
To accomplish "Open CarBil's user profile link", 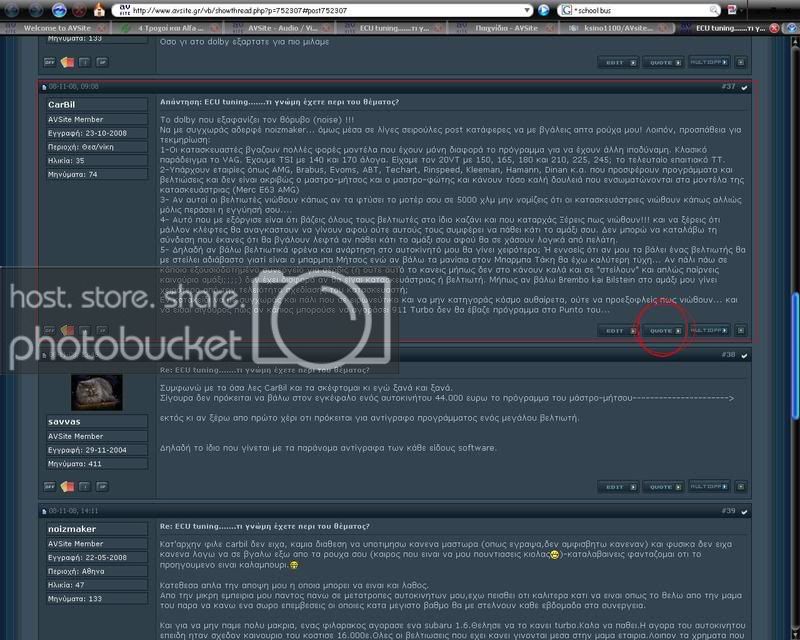I will pos(62,105).
